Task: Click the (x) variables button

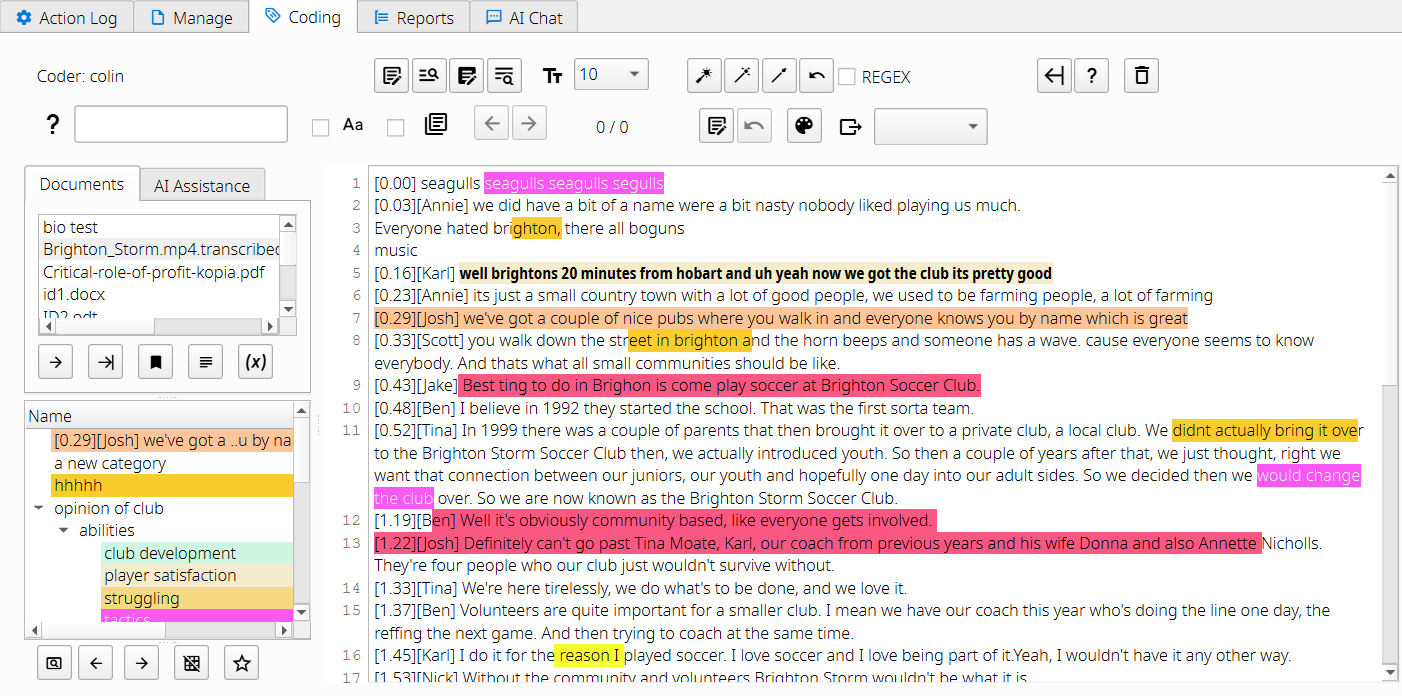Action: tap(255, 362)
